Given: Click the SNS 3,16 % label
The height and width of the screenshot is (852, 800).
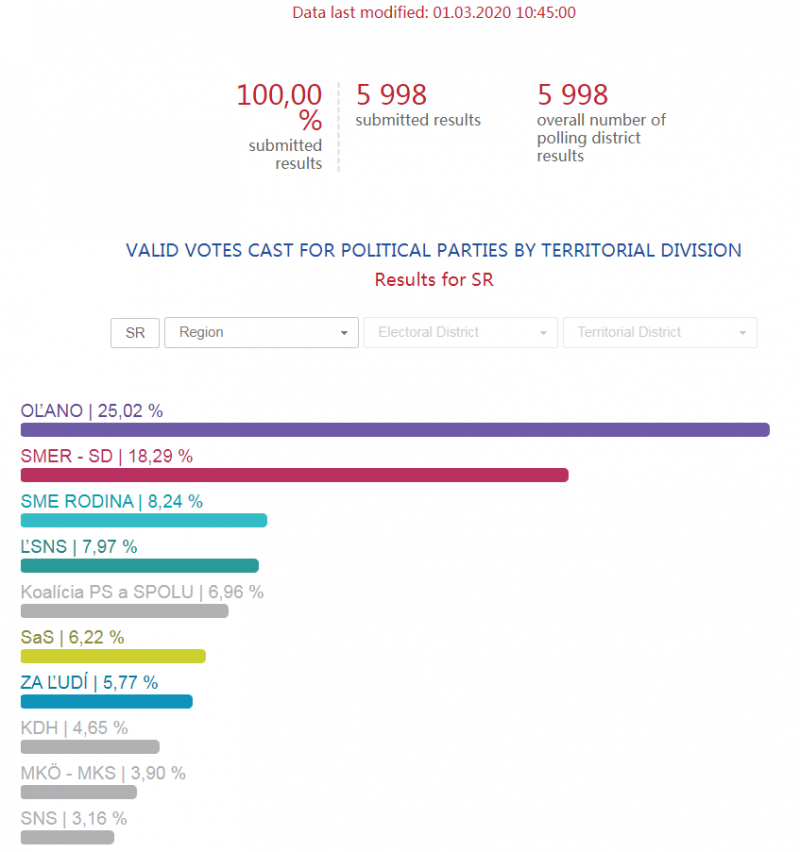Looking at the screenshot, I should pos(74,818).
